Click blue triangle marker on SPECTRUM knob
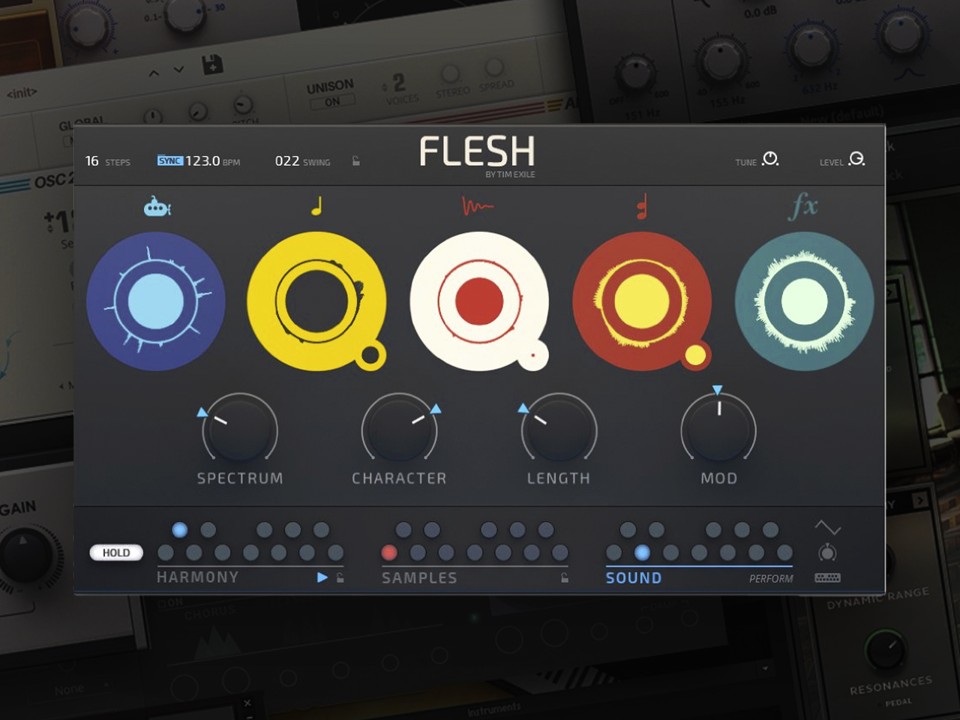The height and width of the screenshot is (720, 960). [203, 413]
